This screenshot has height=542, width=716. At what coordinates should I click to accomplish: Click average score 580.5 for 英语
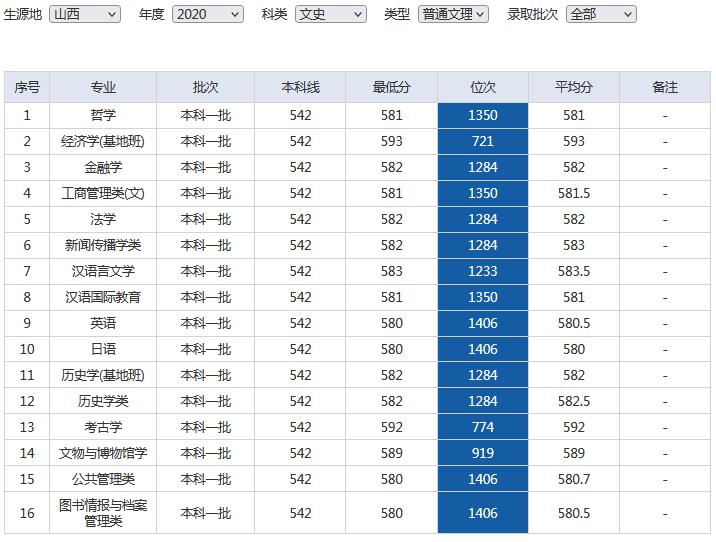(574, 324)
